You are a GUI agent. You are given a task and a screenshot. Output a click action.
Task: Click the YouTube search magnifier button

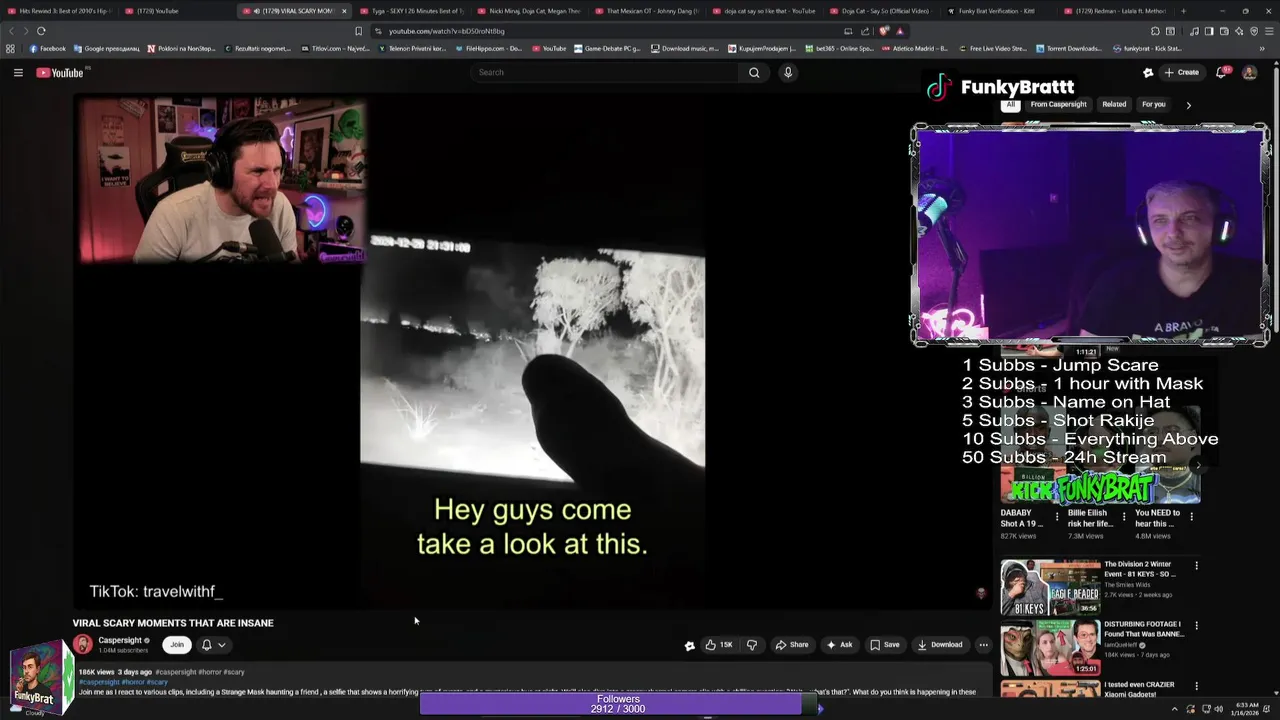tap(754, 72)
